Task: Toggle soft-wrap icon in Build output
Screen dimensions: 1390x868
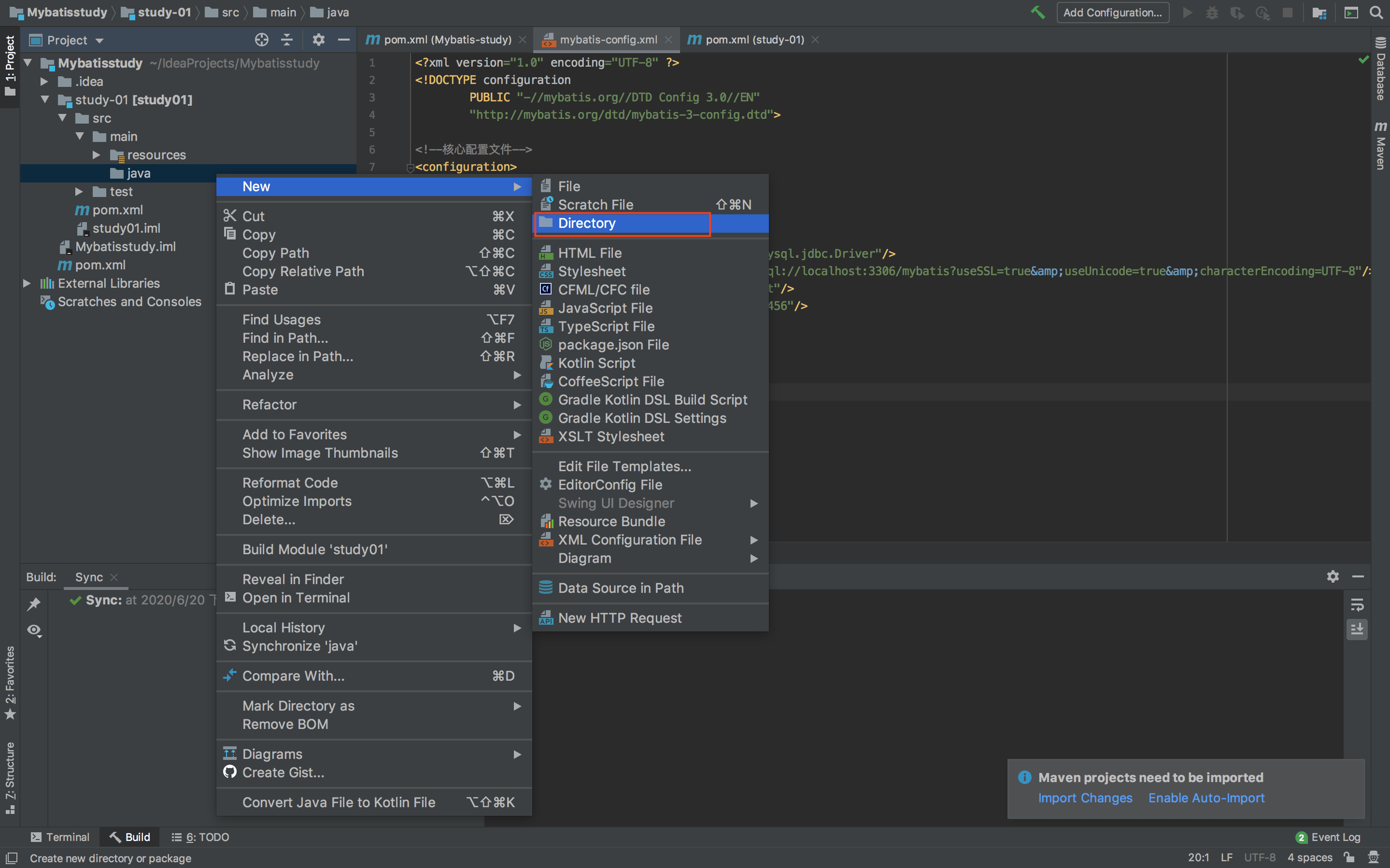Action: point(1357,604)
